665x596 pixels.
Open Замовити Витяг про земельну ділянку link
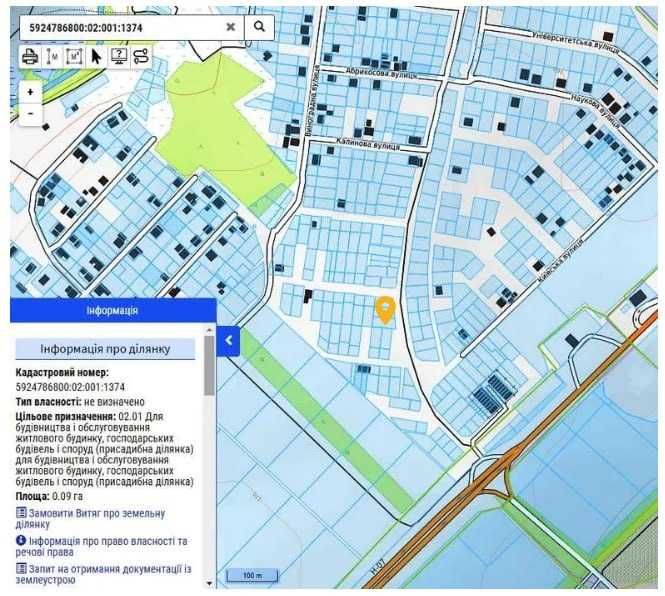(x=90, y=518)
